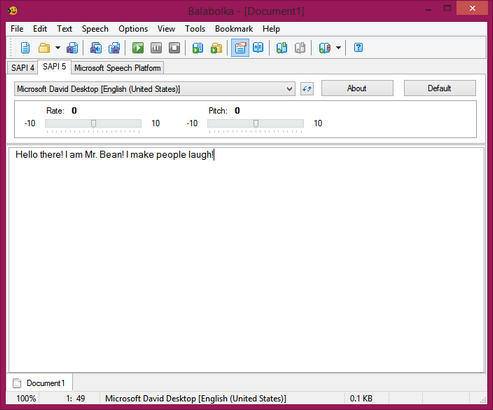Image resolution: width=493 pixels, height=410 pixels.
Task: Open the Help menu
Action: click(x=271, y=29)
